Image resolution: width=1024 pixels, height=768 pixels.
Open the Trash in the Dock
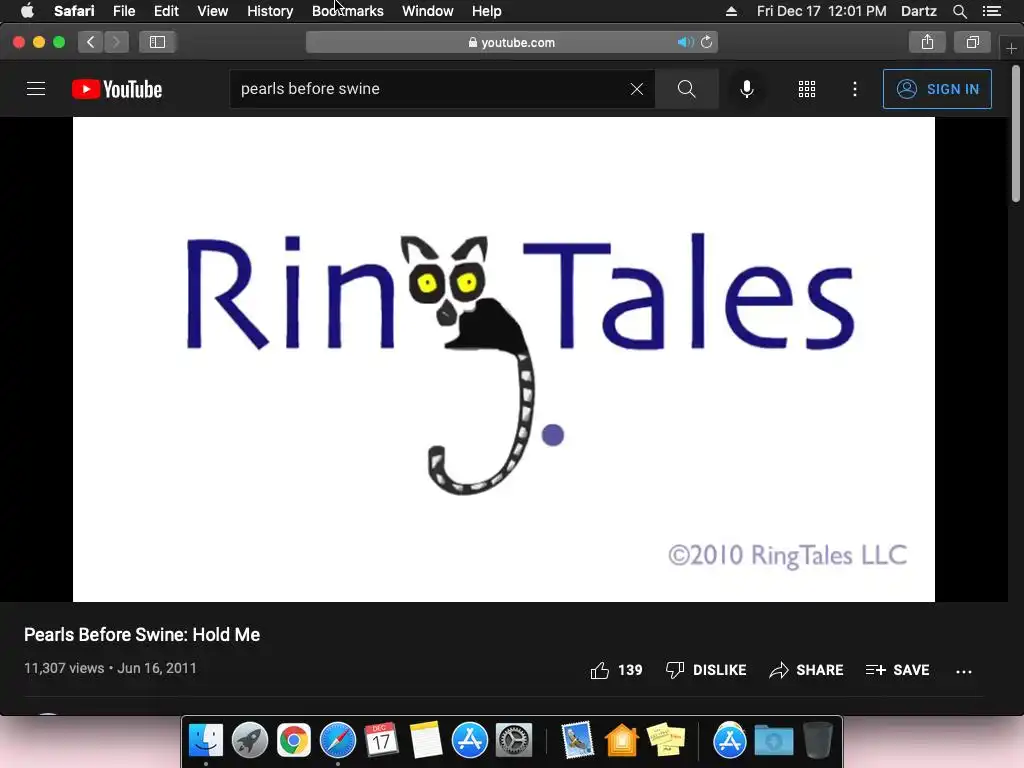[817, 741]
